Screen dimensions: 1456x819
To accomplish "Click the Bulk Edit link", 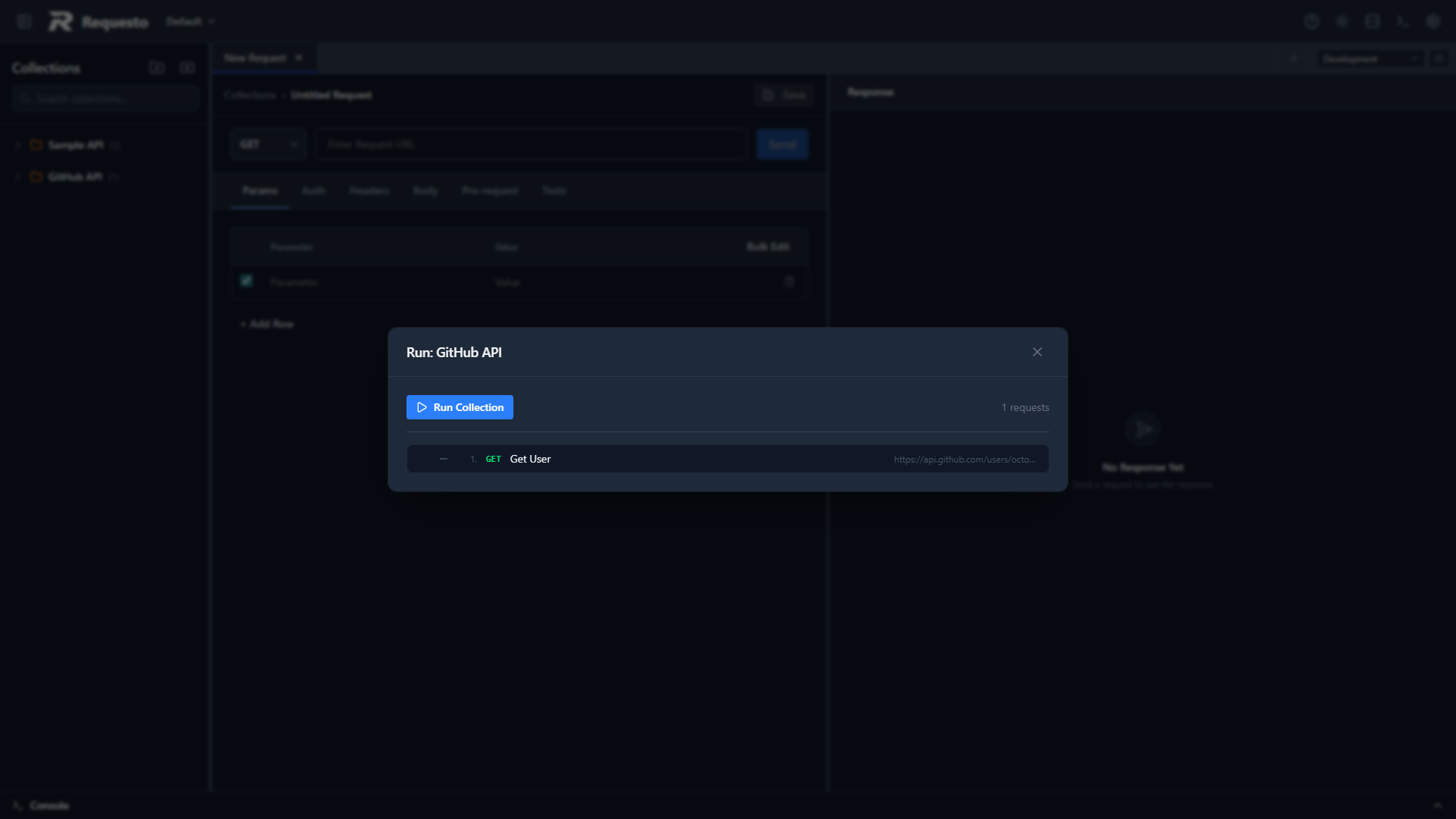I will [x=768, y=246].
